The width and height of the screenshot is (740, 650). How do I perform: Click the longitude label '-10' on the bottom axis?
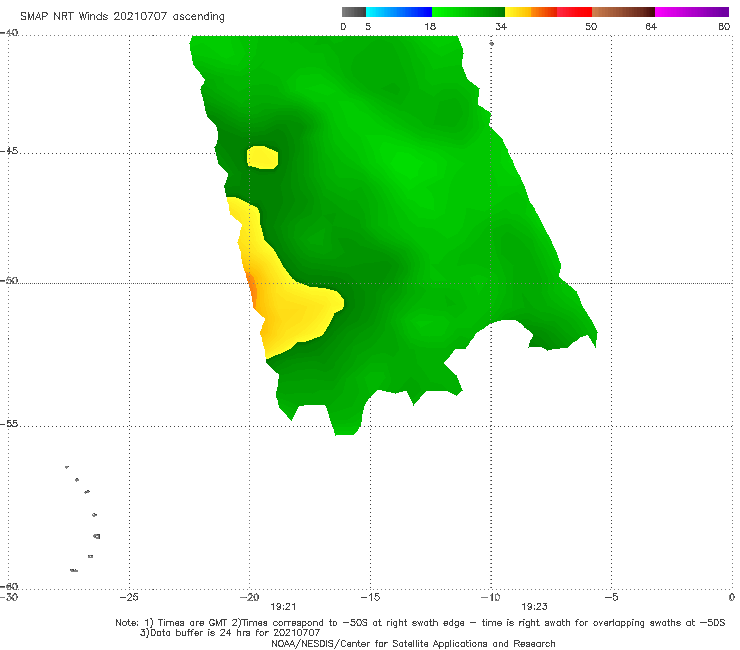tap(490, 597)
